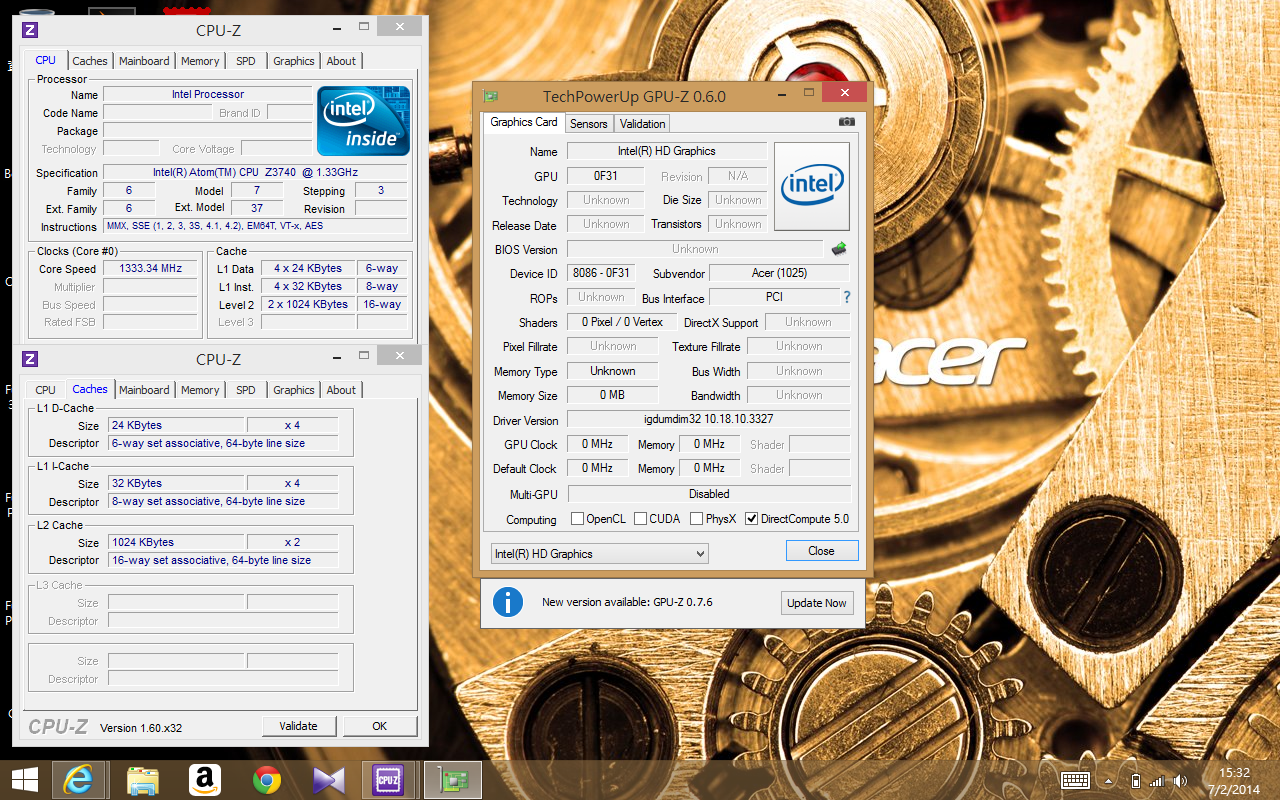Image resolution: width=1280 pixels, height=800 pixels.
Task: Click the BIOS save icon in GPU-Z
Action: click(839, 249)
